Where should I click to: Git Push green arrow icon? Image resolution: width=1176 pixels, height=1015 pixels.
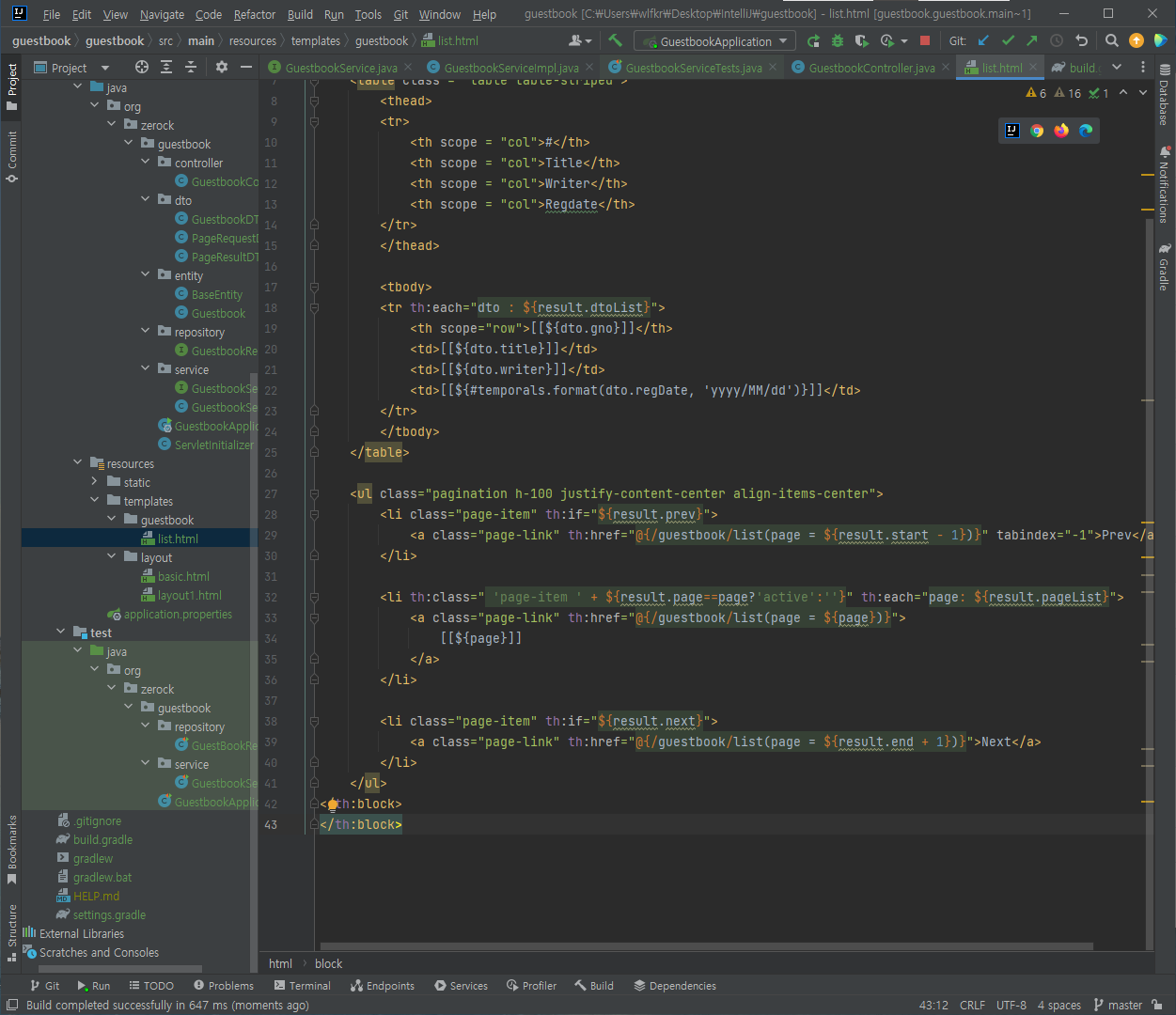pos(1032,40)
